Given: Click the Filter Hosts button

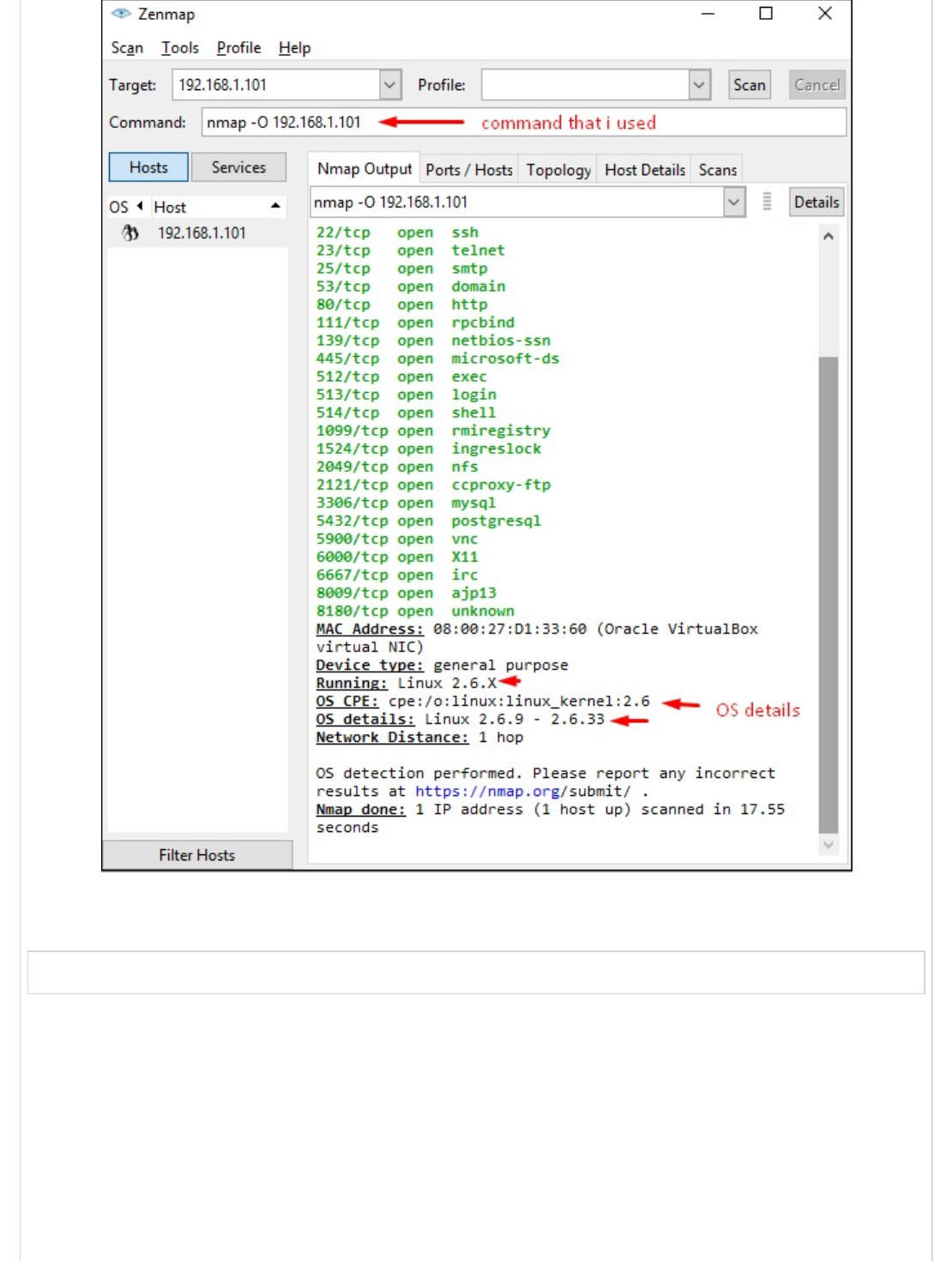Looking at the screenshot, I should coord(196,855).
